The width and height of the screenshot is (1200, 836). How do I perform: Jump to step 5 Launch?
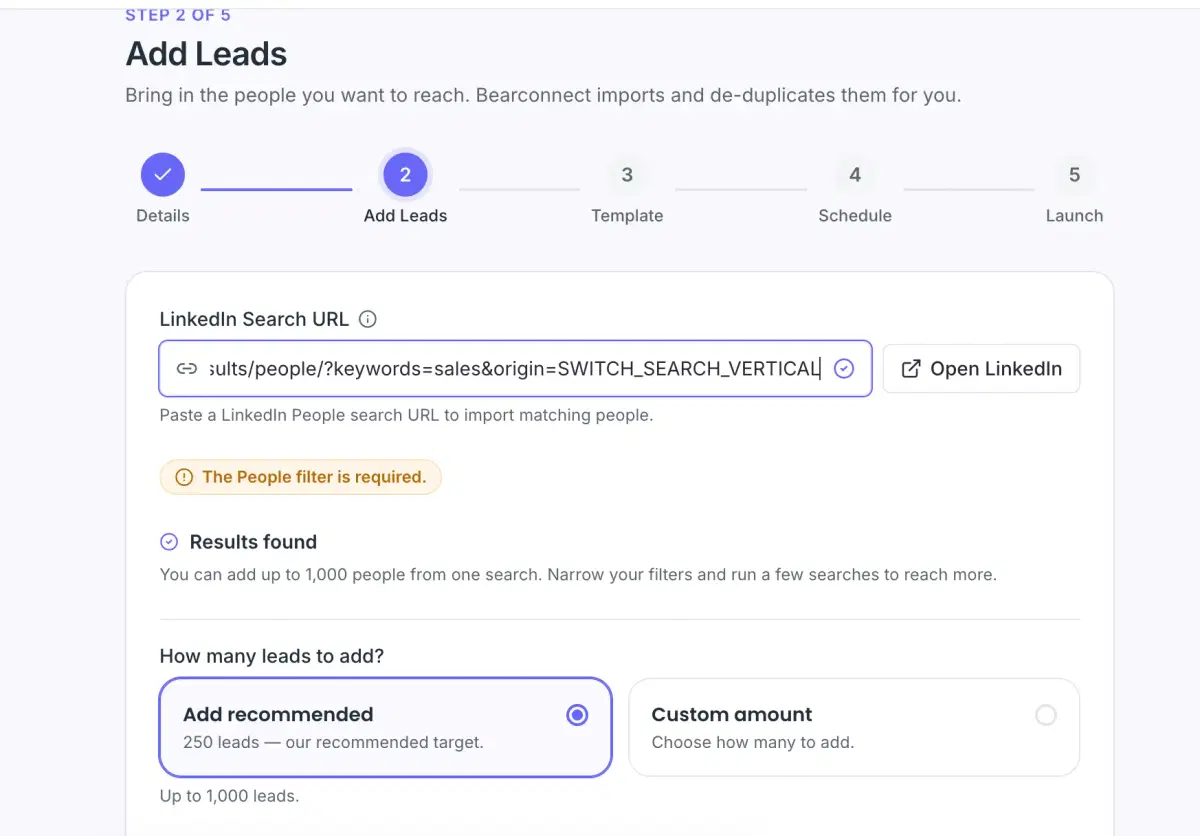click(x=1074, y=175)
